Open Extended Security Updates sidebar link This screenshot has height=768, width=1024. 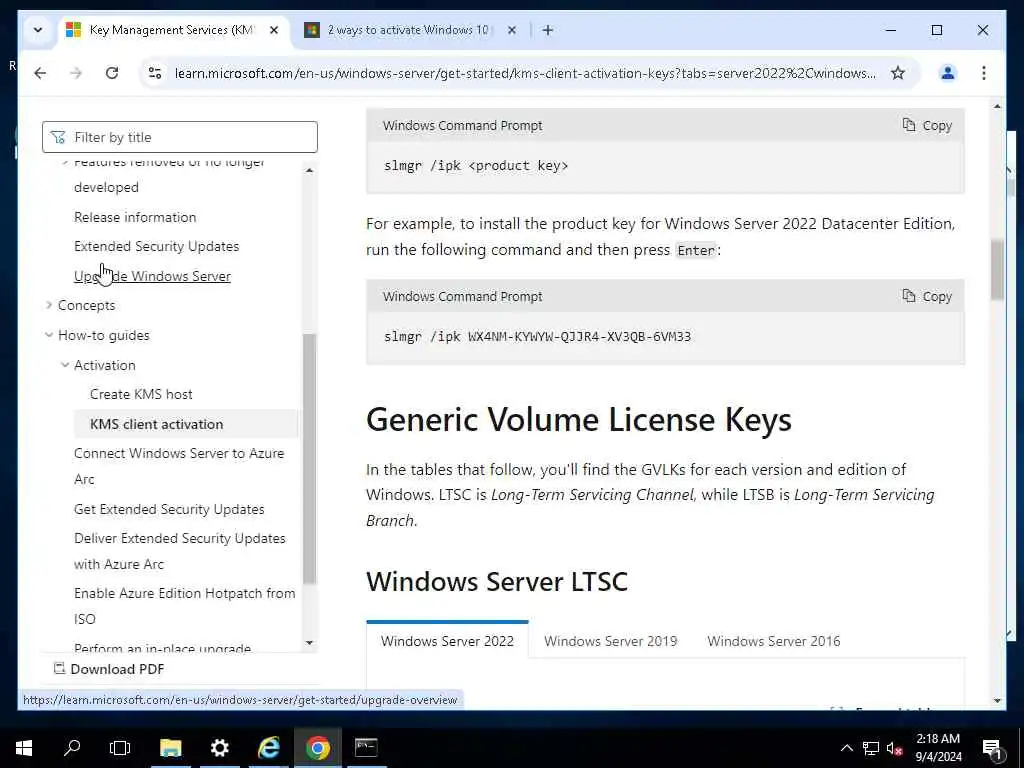[x=157, y=246]
